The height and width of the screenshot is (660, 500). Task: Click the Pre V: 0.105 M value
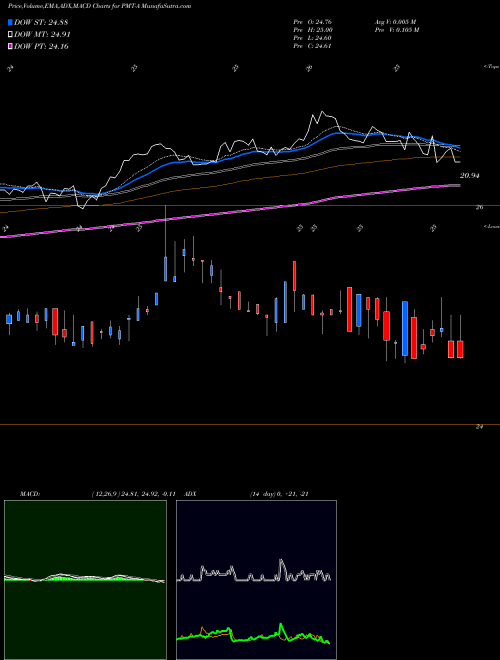398,30
